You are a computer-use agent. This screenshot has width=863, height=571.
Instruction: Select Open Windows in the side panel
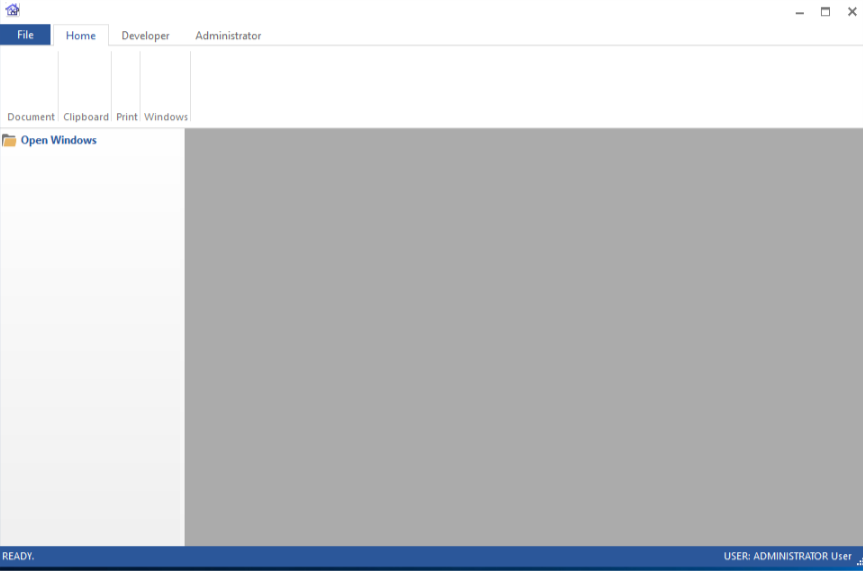[58, 140]
